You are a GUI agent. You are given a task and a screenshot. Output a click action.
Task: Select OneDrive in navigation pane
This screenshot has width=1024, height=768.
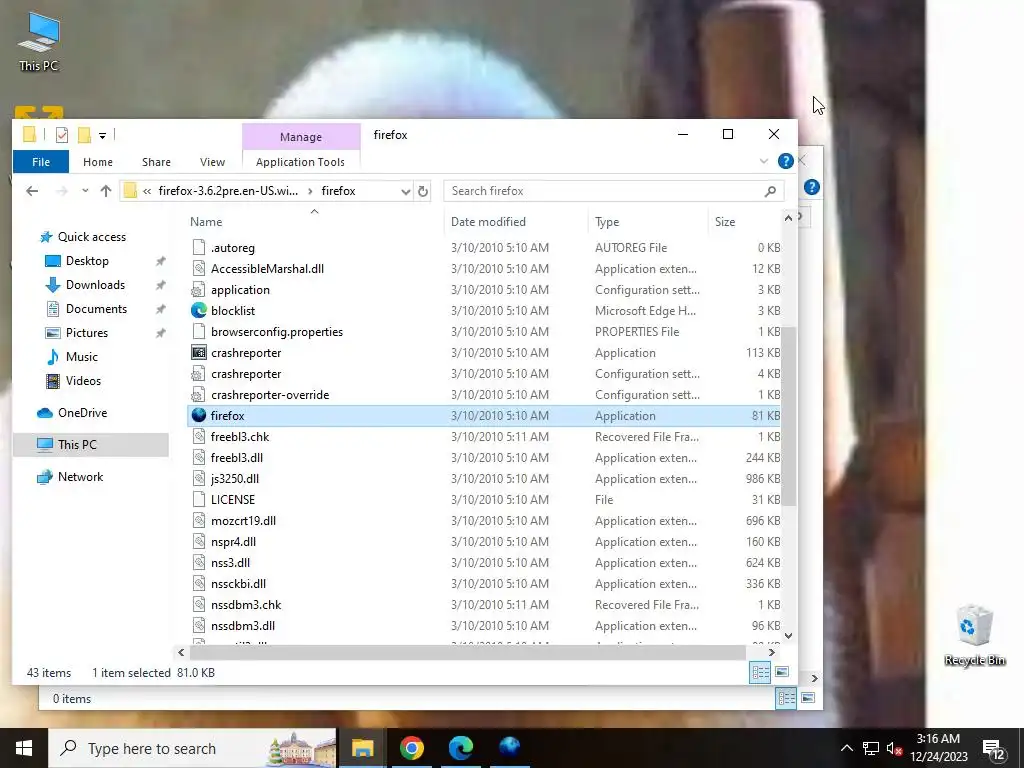(82, 413)
